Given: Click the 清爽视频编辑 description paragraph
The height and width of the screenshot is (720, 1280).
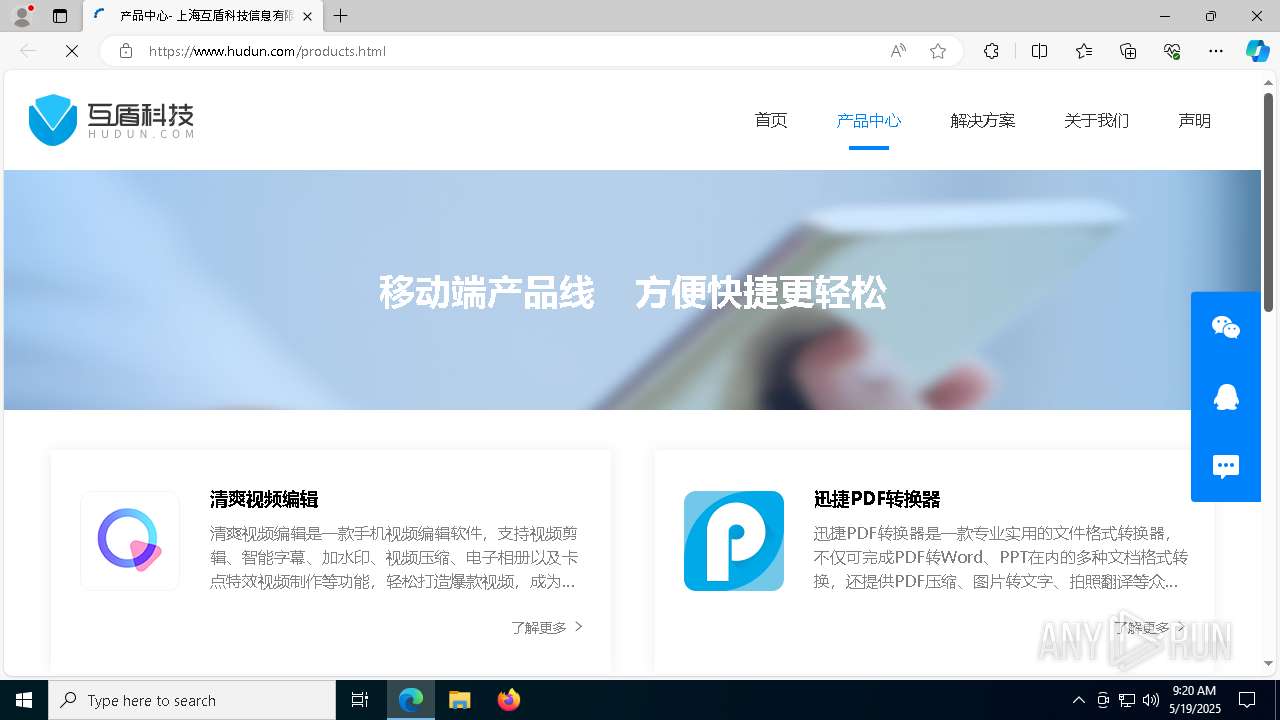Looking at the screenshot, I should 394,557.
